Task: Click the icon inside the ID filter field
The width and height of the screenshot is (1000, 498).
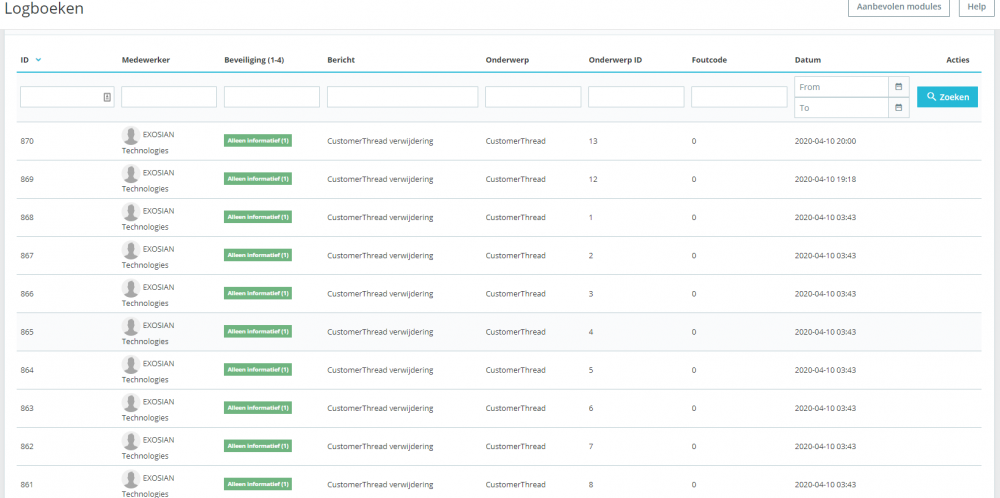Action: [107, 97]
